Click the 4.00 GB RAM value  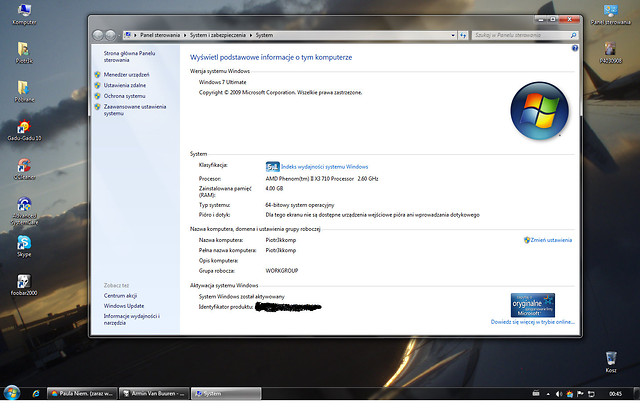click(274, 188)
